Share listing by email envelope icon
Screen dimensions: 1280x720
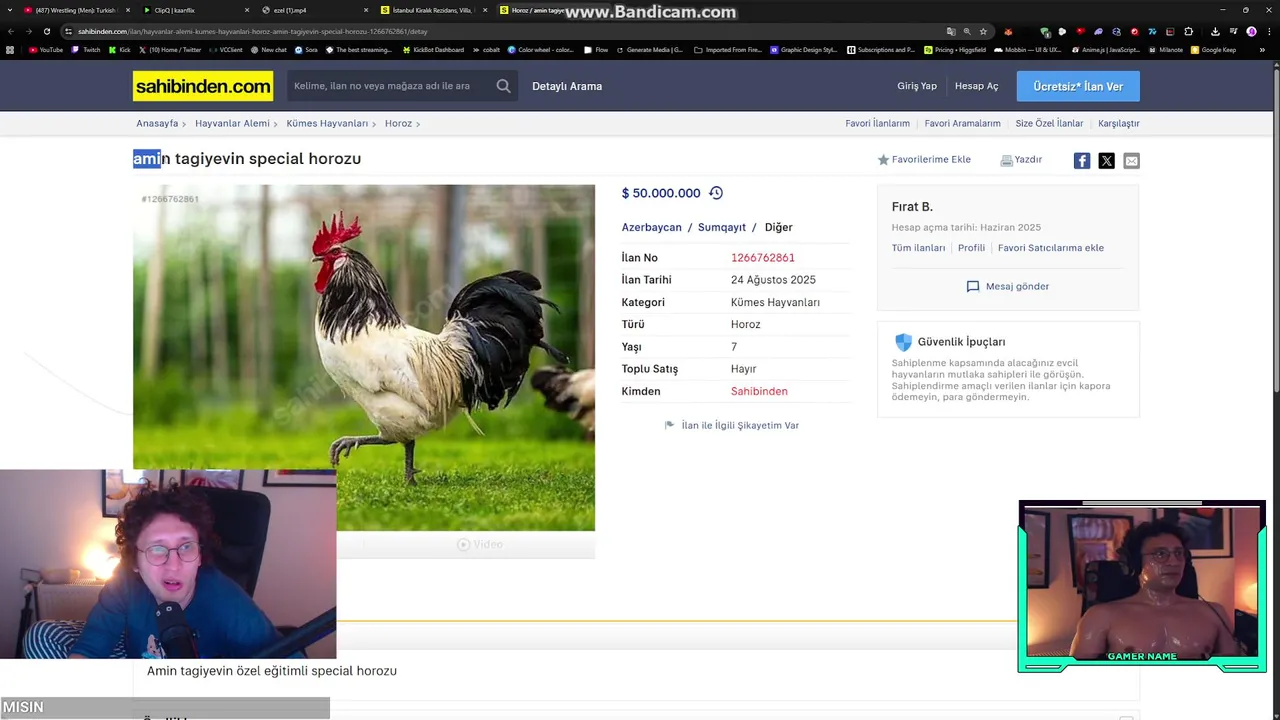[1131, 161]
